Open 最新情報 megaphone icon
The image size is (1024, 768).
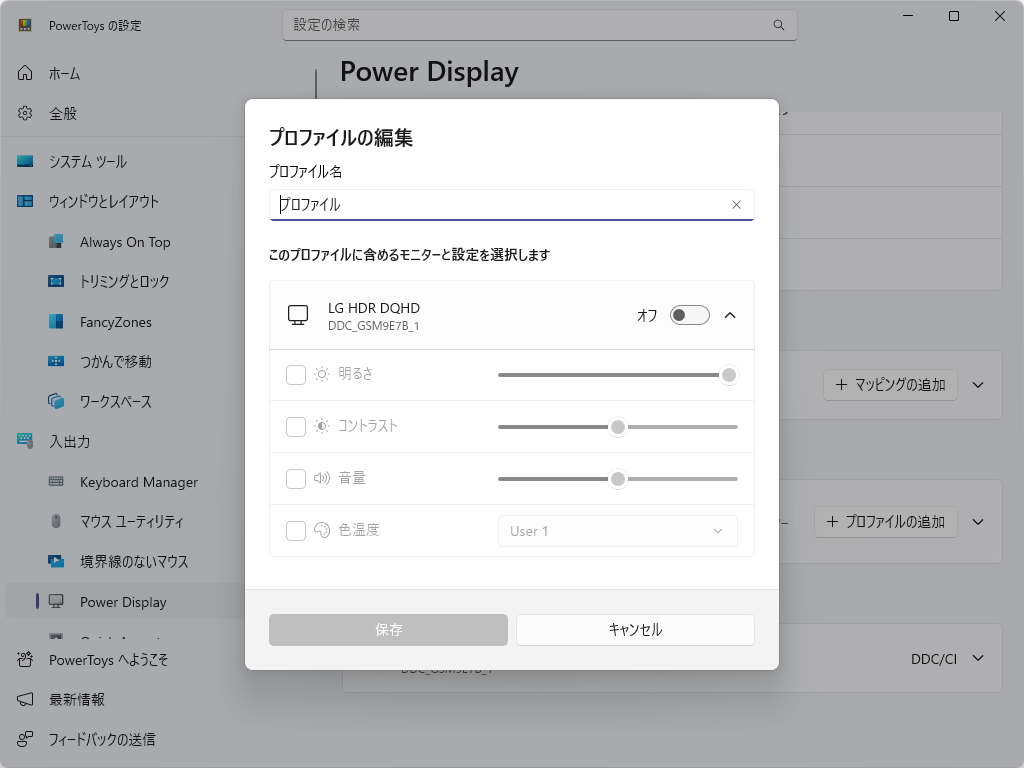coord(25,699)
